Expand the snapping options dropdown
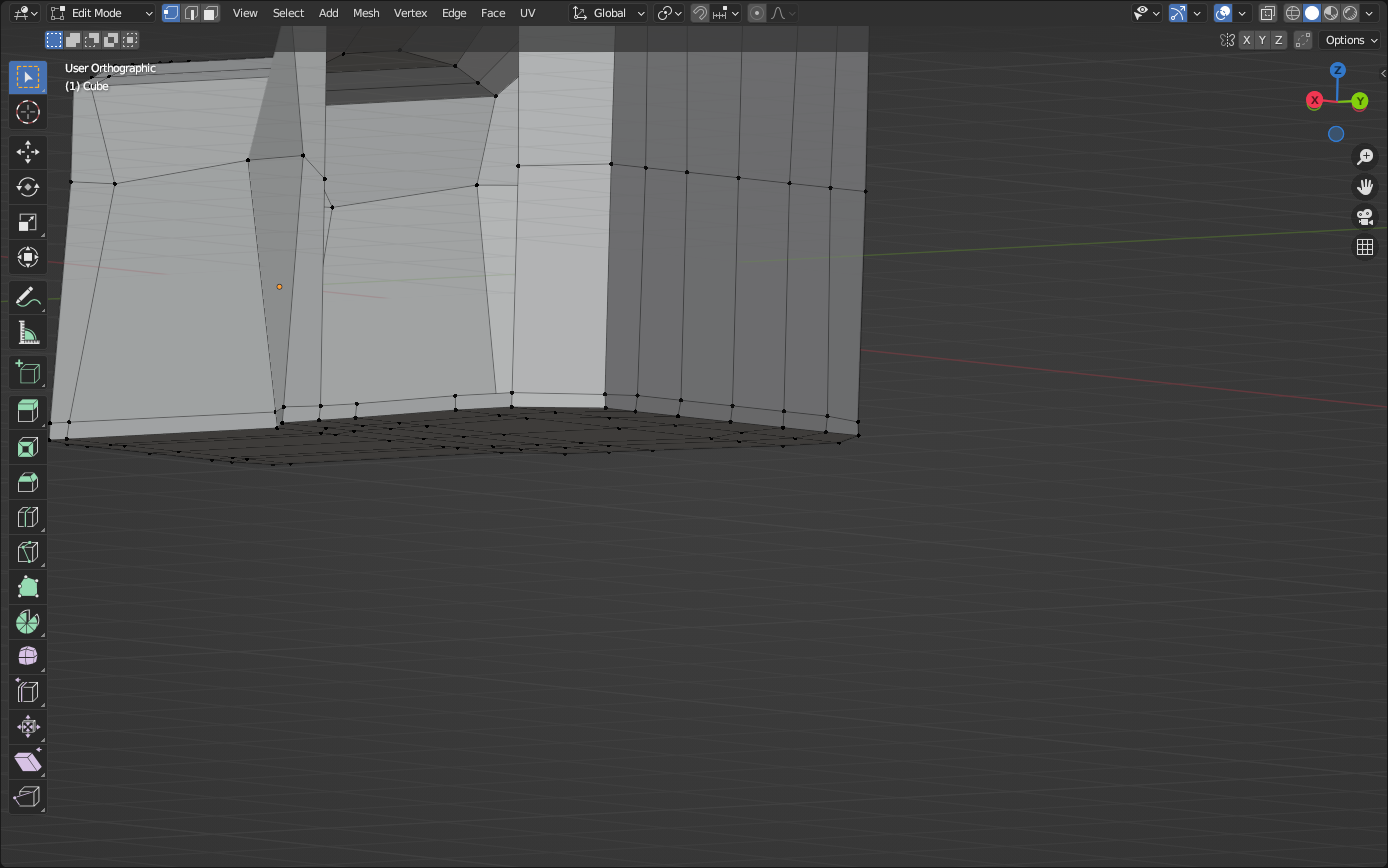Screen dimensions: 1388x868 726,13
